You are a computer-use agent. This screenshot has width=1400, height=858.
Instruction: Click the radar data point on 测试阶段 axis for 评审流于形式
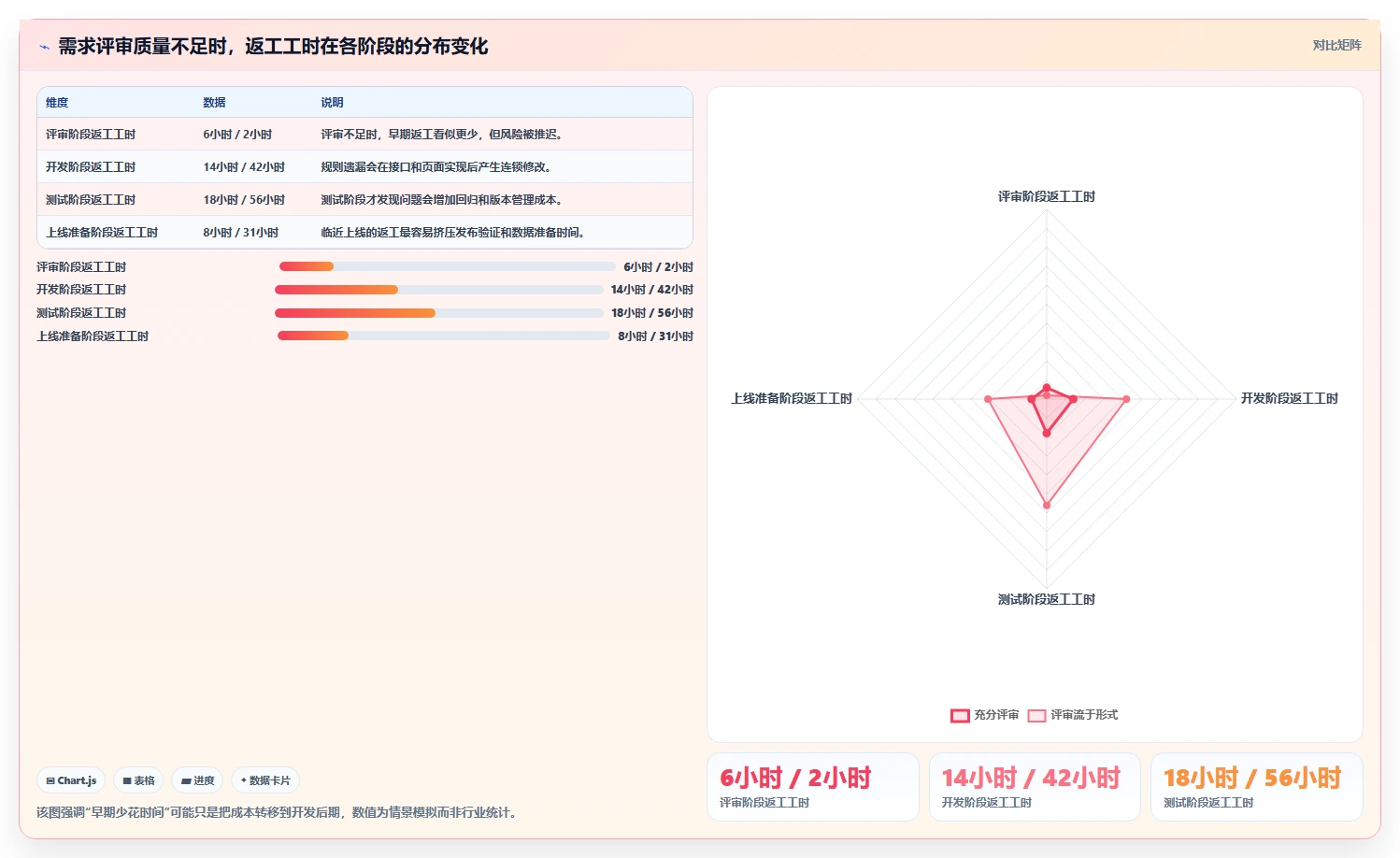pos(1047,505)
